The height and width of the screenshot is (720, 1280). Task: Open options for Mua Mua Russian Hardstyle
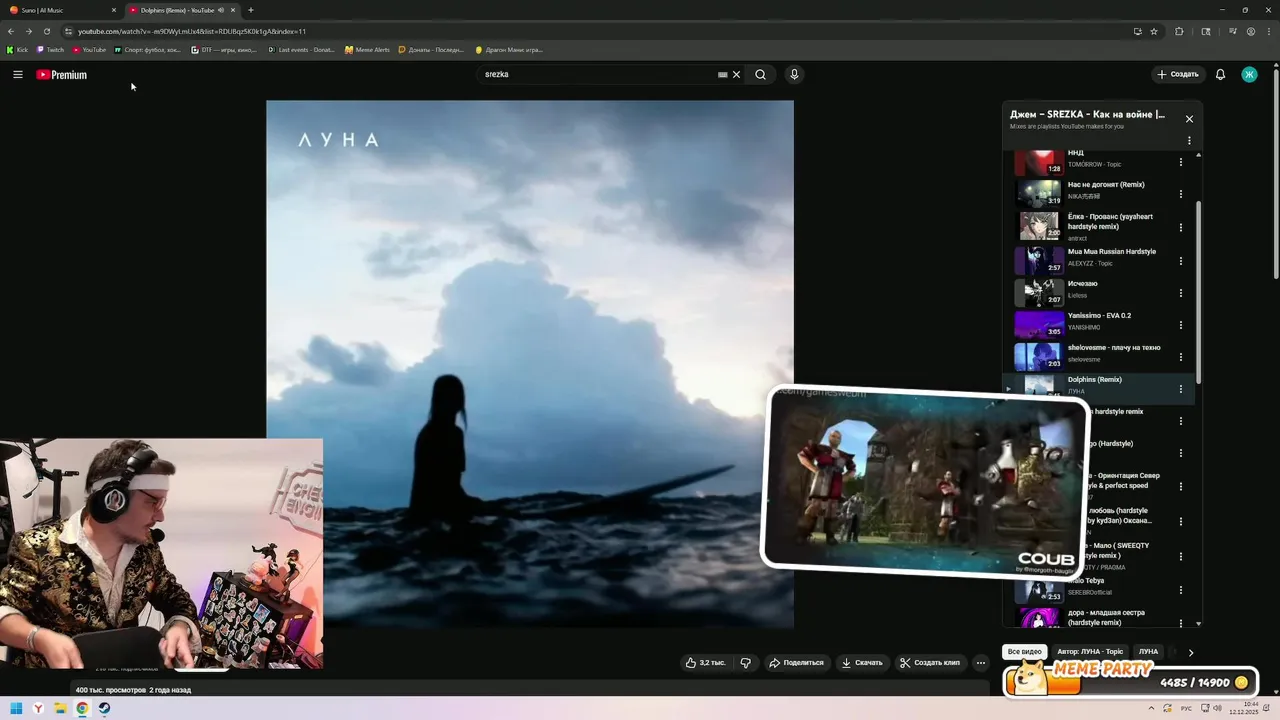1180,260
